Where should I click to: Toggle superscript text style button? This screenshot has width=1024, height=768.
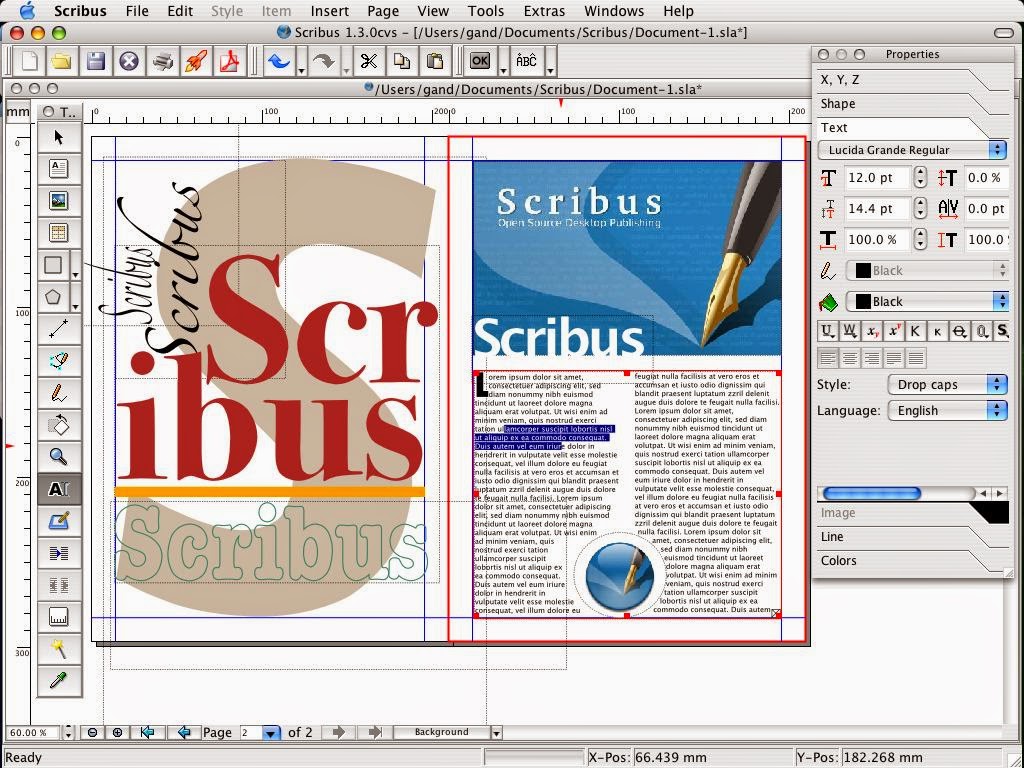click(893, 331)
